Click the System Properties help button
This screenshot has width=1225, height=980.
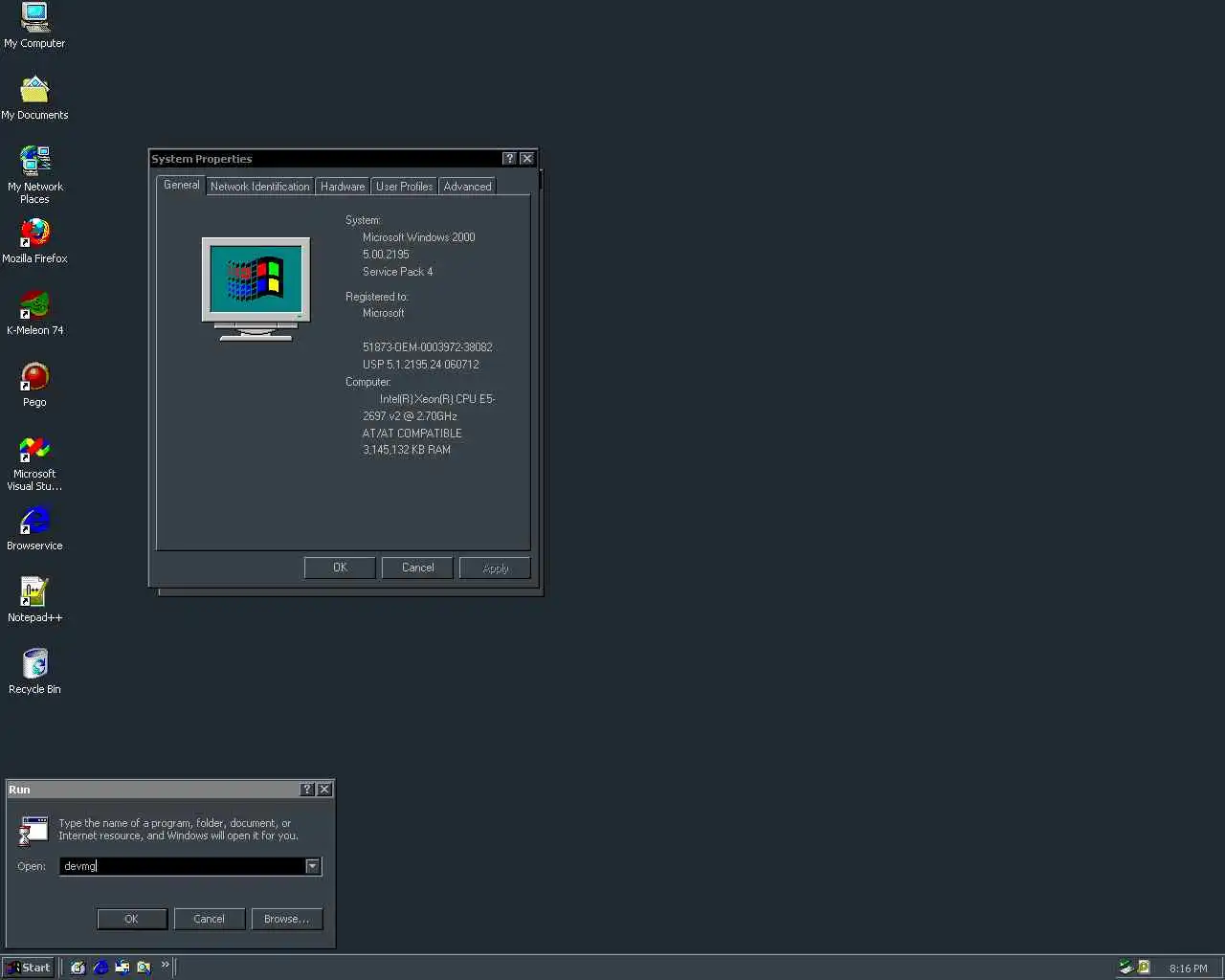pyautogui.click(x=509, y=159)
